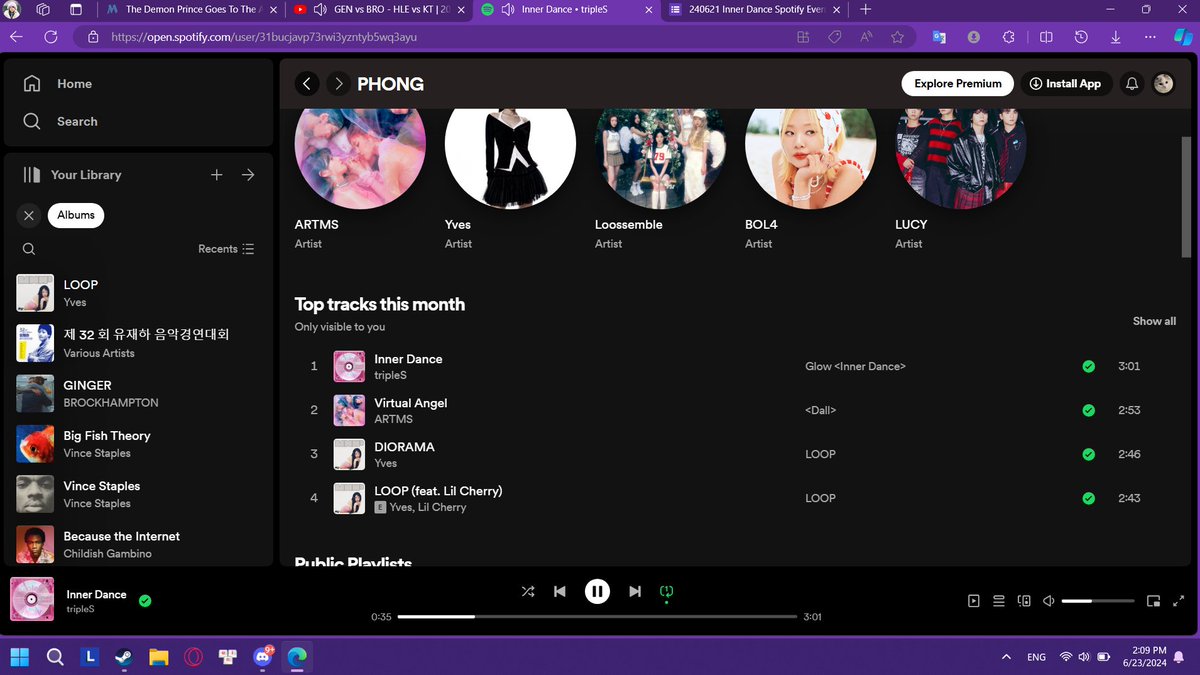
Task: Open Connect to a device icon
Action: 1024,601
